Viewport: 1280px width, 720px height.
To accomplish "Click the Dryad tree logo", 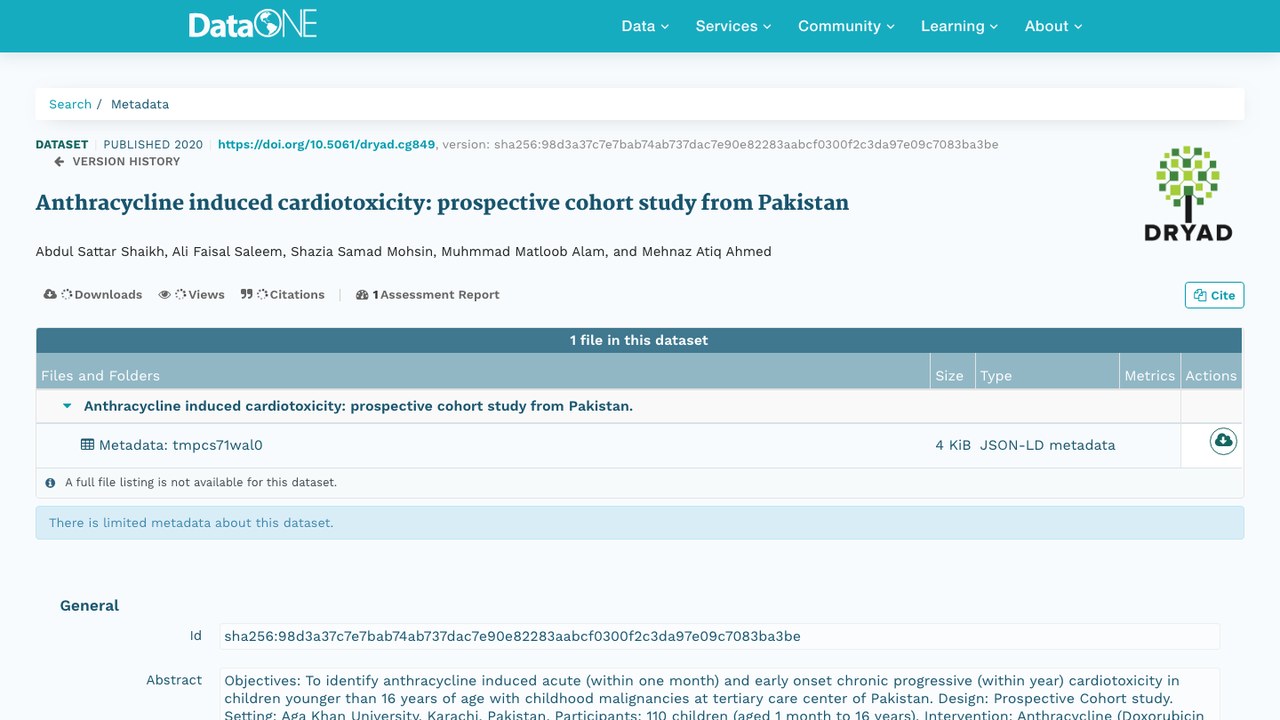I will (1188, 194).
